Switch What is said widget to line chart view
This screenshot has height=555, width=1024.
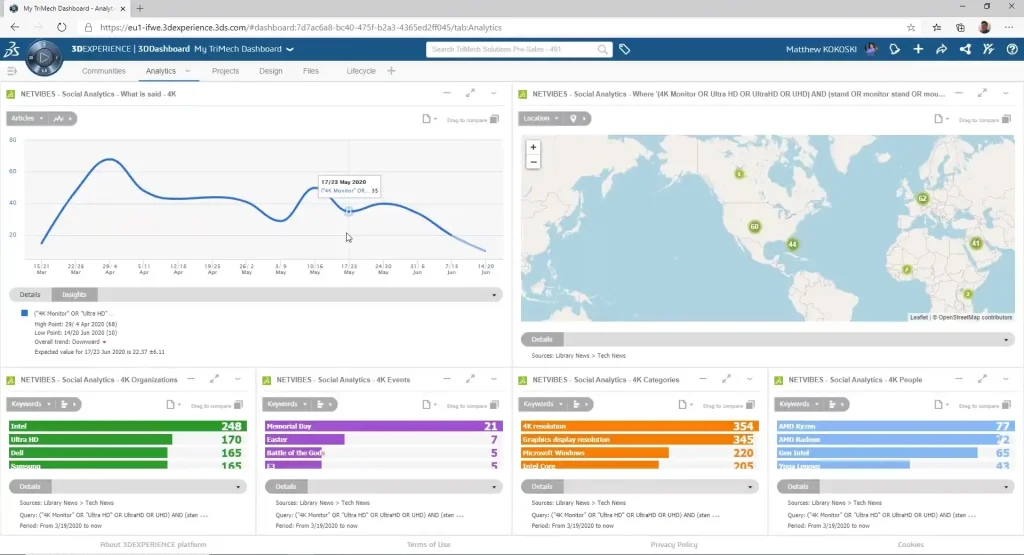59,118
